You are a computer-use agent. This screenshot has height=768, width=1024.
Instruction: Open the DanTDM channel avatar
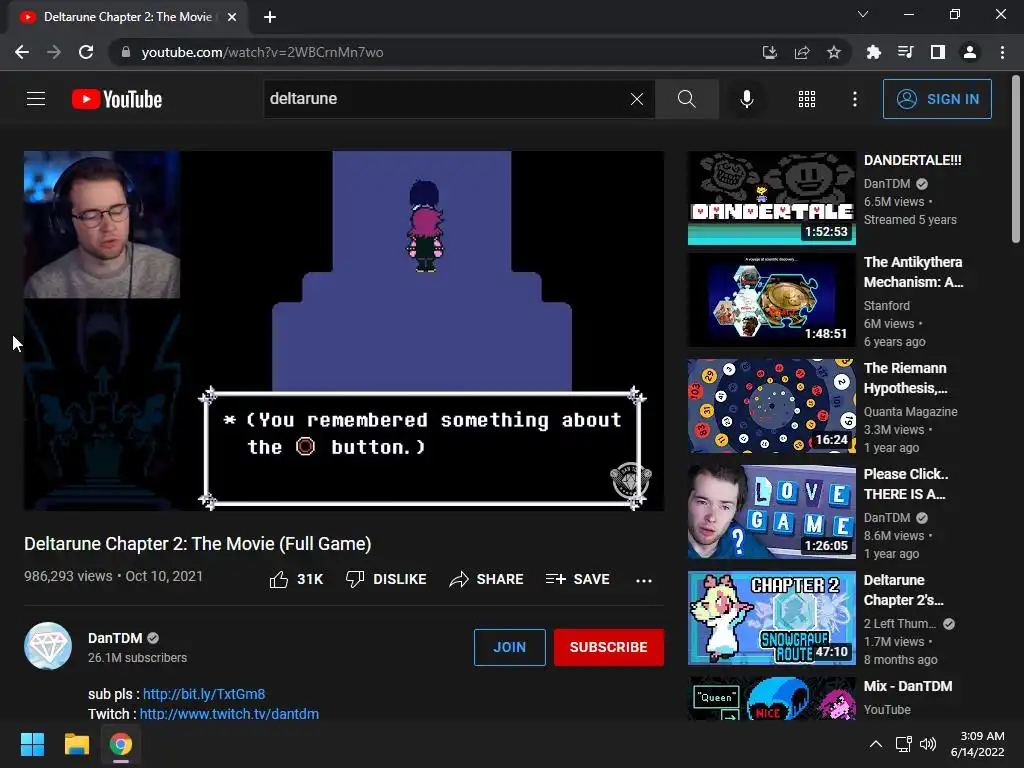click(x=48, y=646)
